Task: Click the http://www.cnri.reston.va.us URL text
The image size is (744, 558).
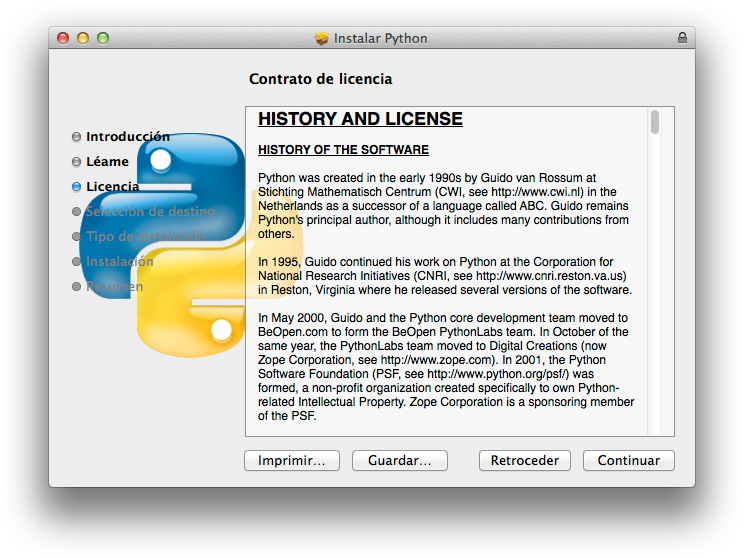Action: point(549,276)
